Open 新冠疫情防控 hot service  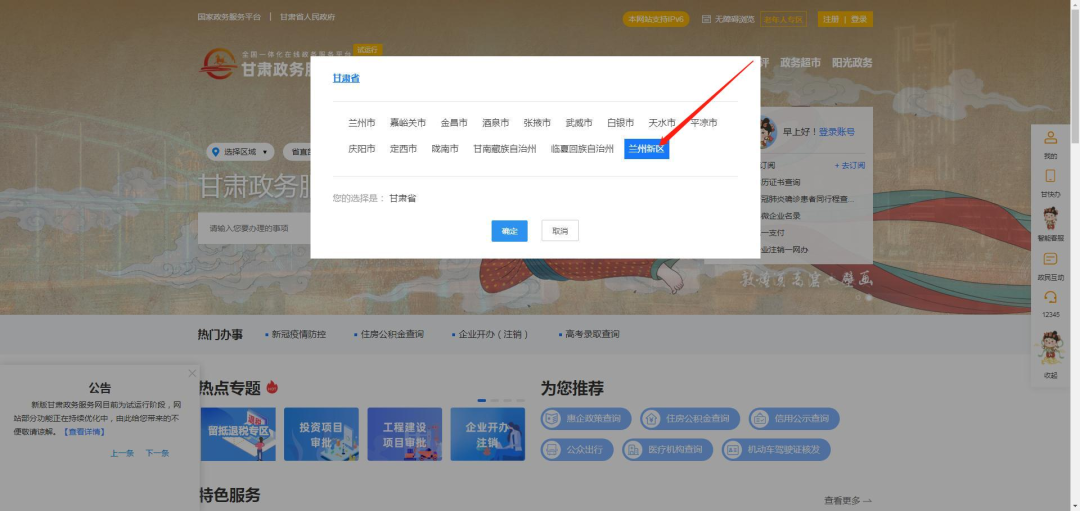[x=296, y=334]
